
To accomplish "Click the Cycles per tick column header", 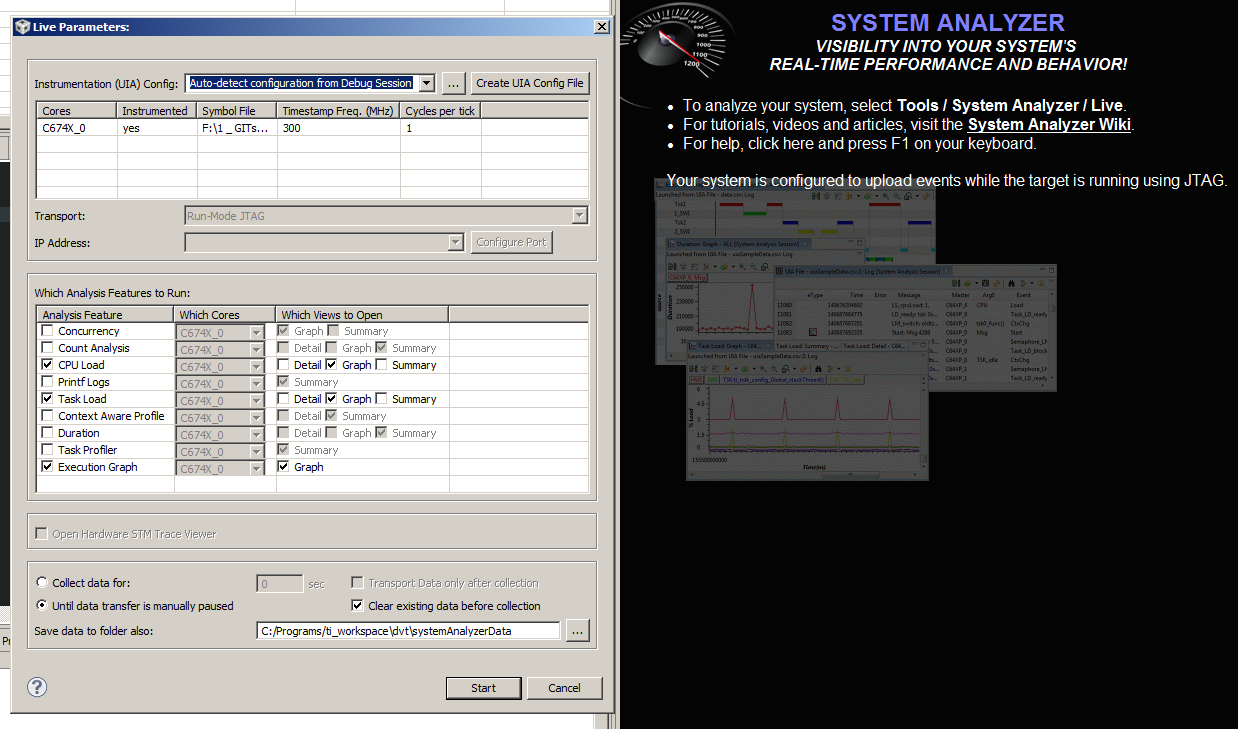I will tap(441, 111).
